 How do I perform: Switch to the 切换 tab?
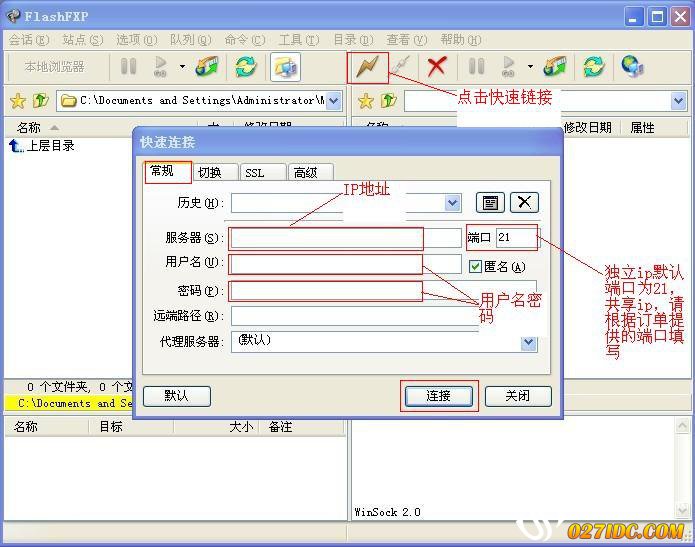click(215, 172)
